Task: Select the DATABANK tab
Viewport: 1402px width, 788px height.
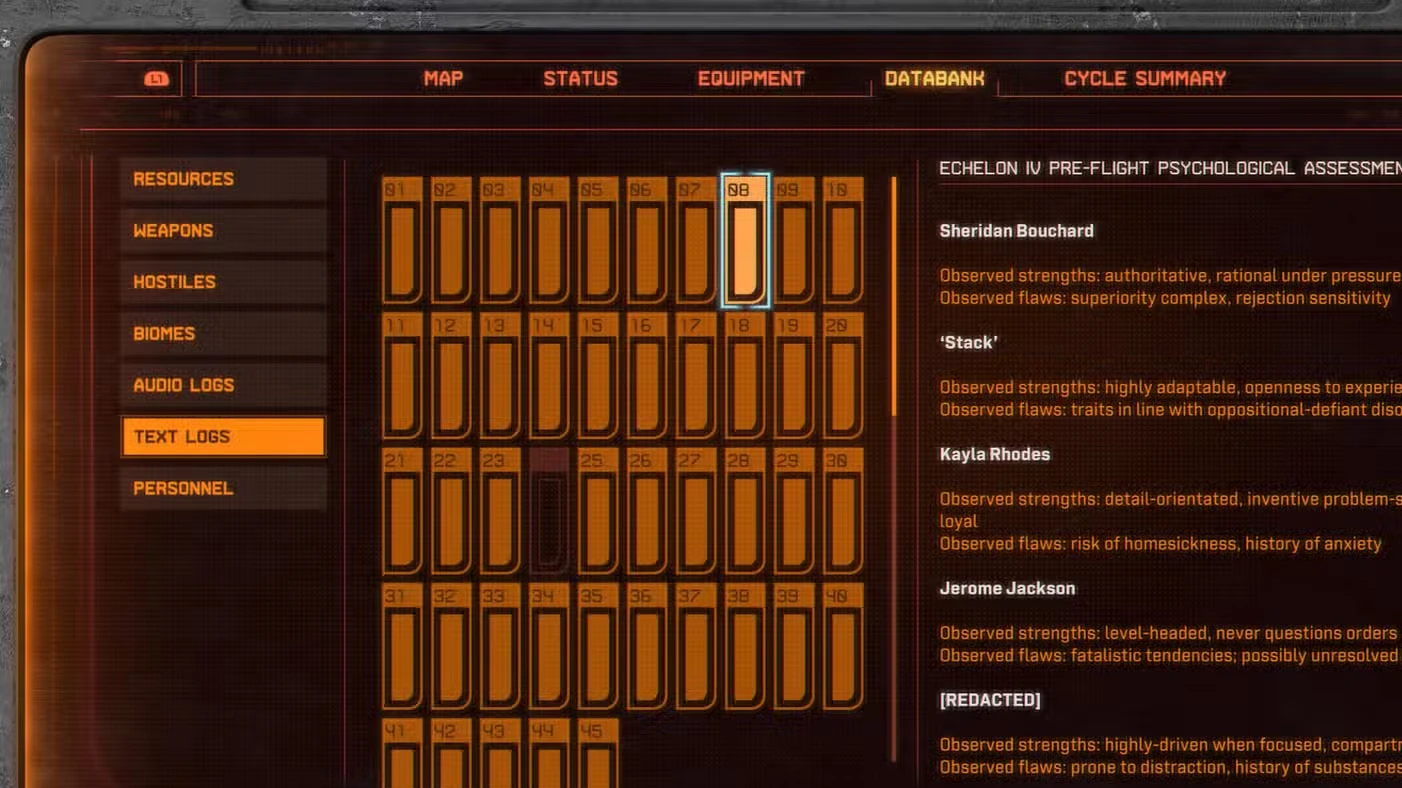Action: click(x=934, y=78)
